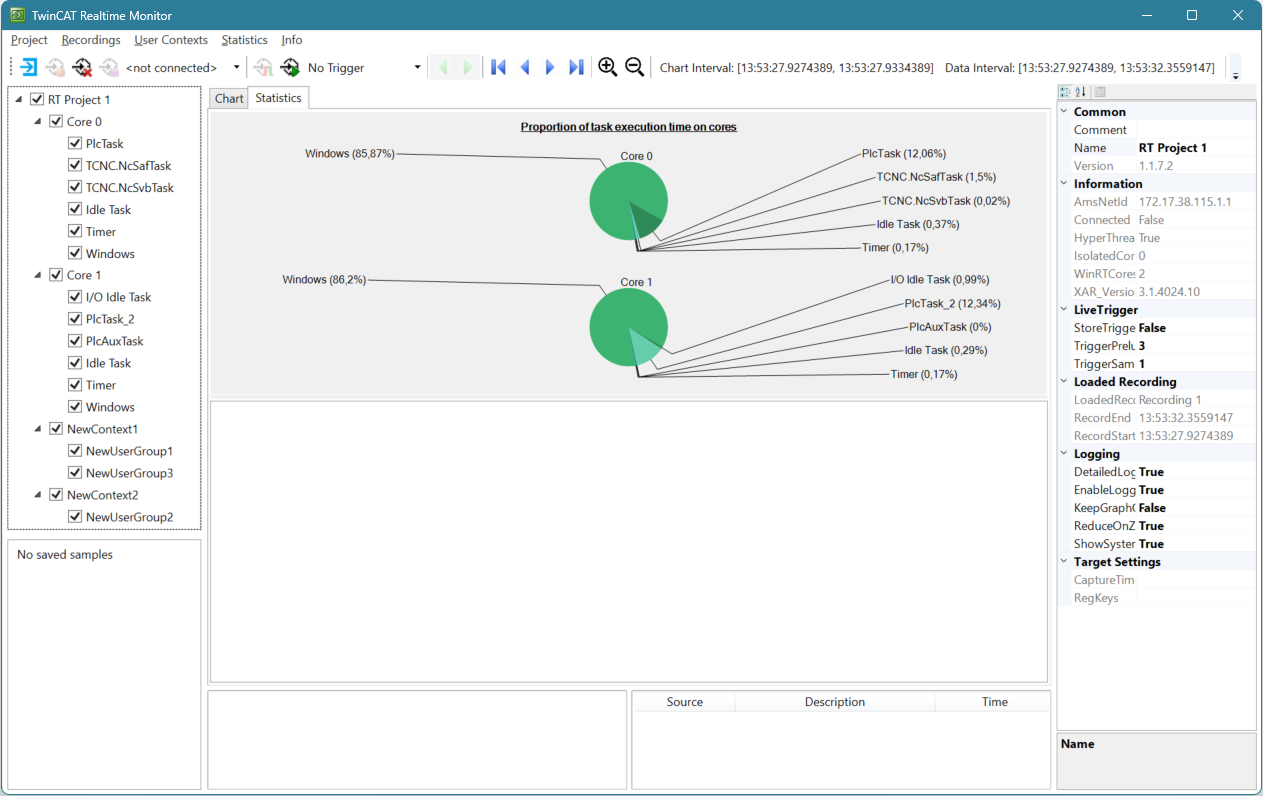This screenshot has width=1263, height=796.
Task: Click the toolbar icon with the red X
Action: click(82, 67)
